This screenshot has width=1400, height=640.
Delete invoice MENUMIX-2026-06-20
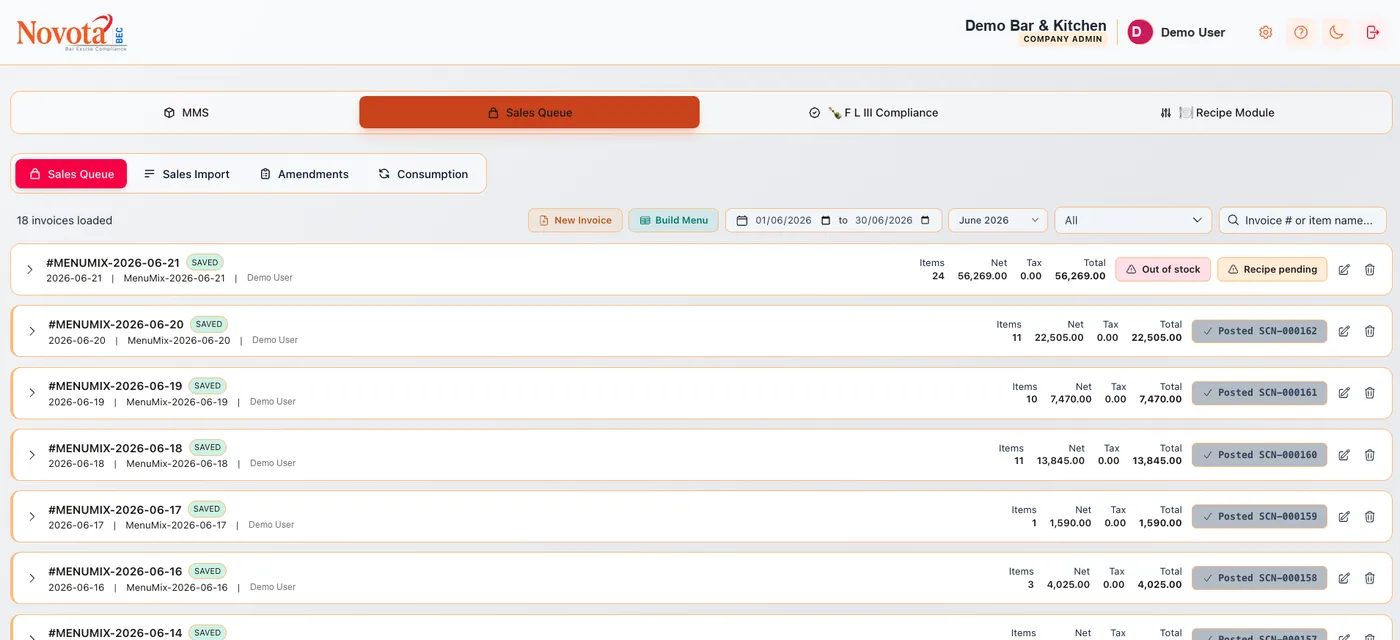[1370, 331]
